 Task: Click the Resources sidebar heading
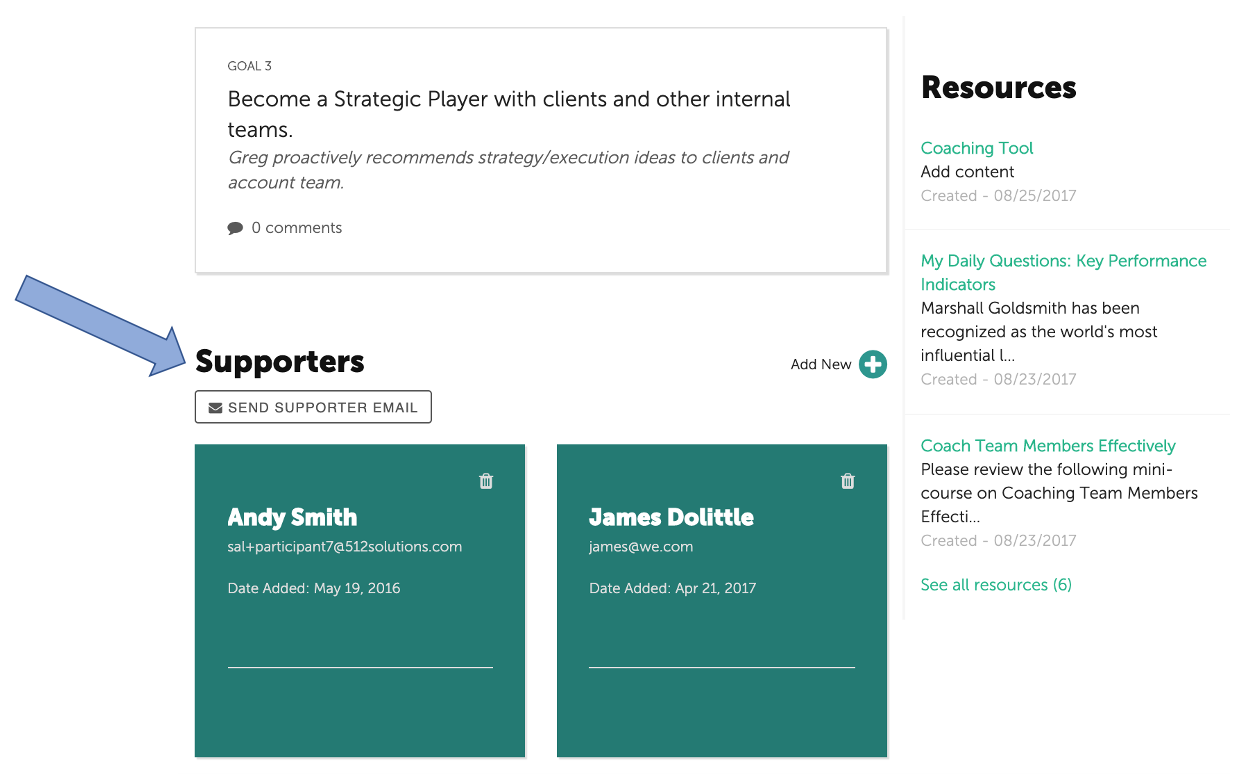(x=998, y=88)
